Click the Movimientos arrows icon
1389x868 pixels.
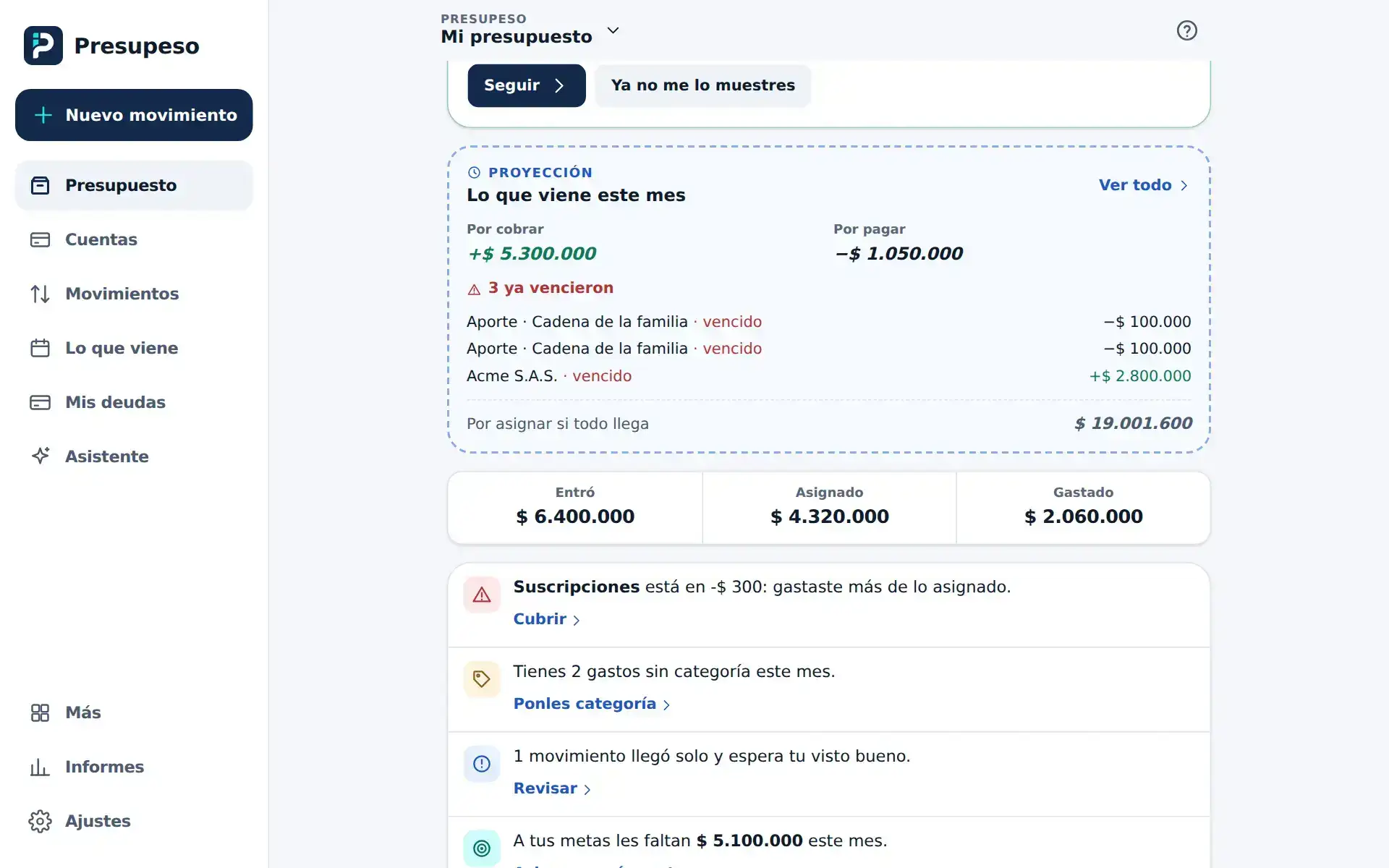point(40,294)
